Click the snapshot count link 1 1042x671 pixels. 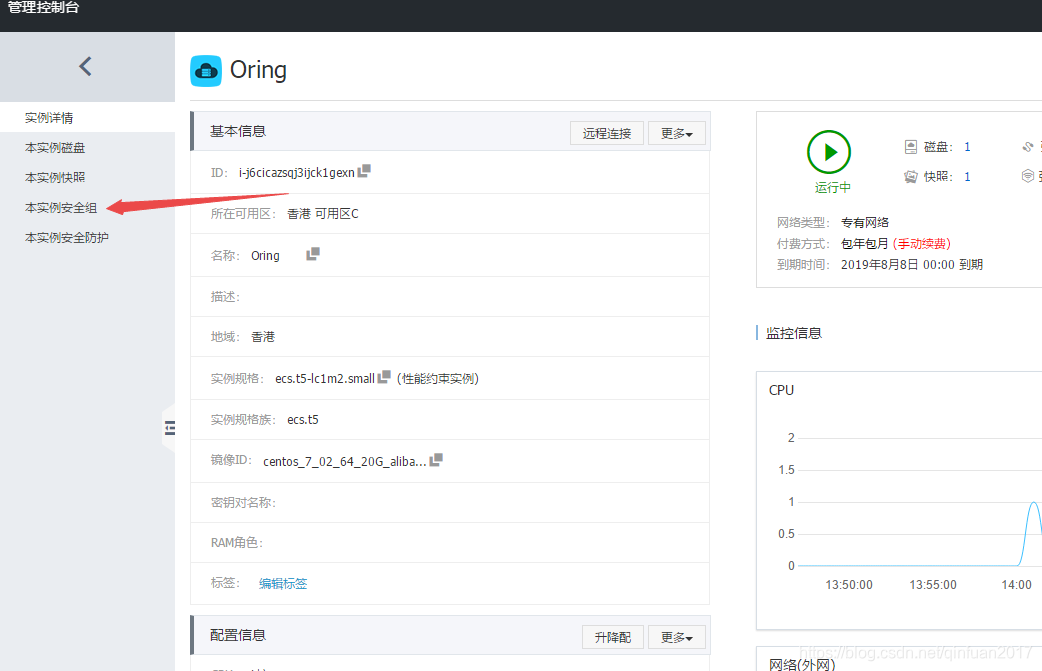[968, 177]
